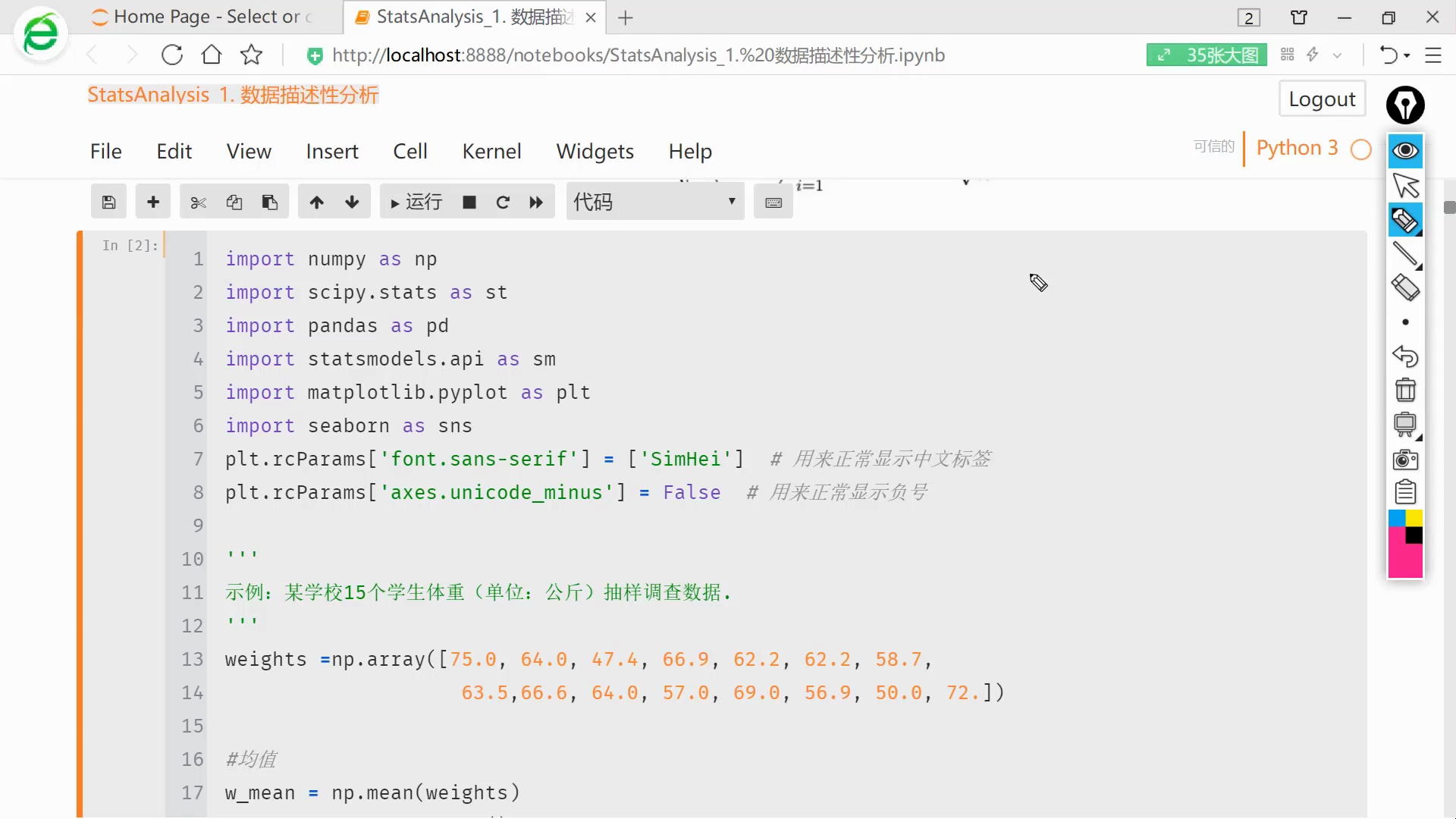
Task: Open the Kernel menu
Action: [x=492, y=152]
